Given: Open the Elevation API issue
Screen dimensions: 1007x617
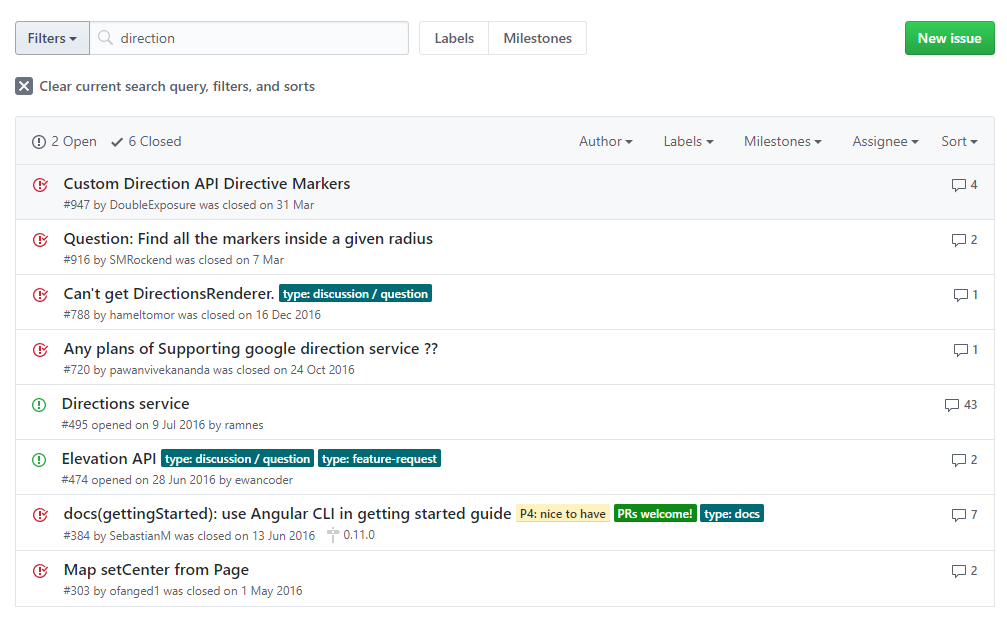Looking at the screenshot, I should 109,458.
